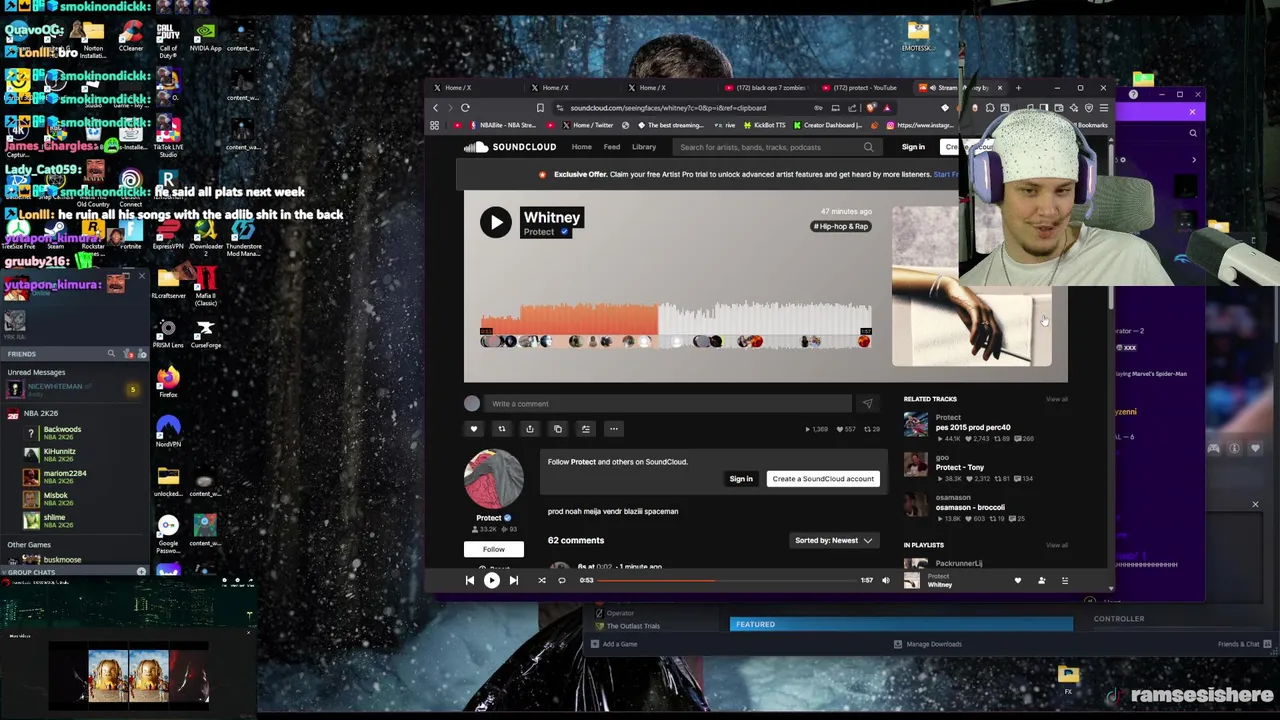Image resolution: width=1280 pixels, height=720 pixels.
Task: Mute via the player volume icon
Action: click(886, 580)
